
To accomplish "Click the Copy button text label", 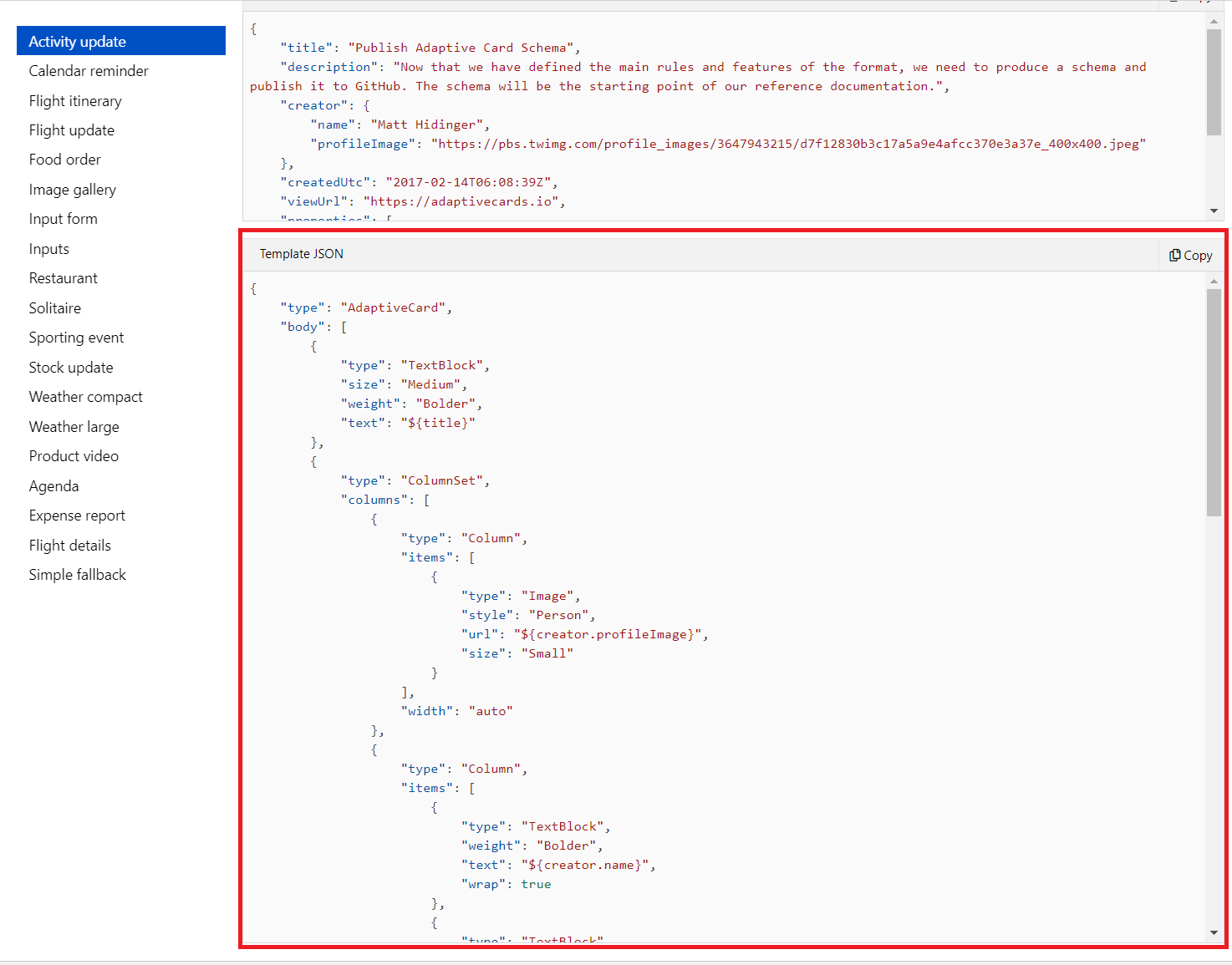I will (x=1198, y=255).
